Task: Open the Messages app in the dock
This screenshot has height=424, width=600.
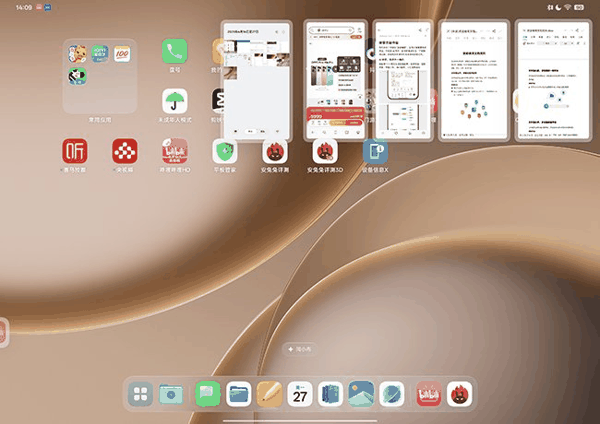Action: click(207, 394)
